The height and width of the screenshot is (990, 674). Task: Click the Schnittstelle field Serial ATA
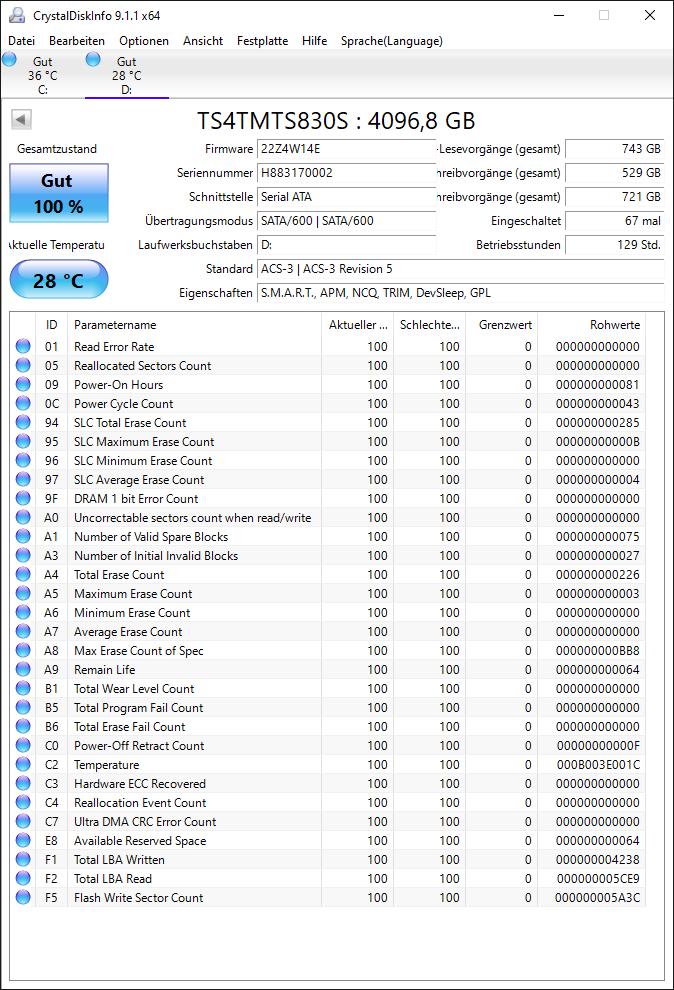coord(346,197)
